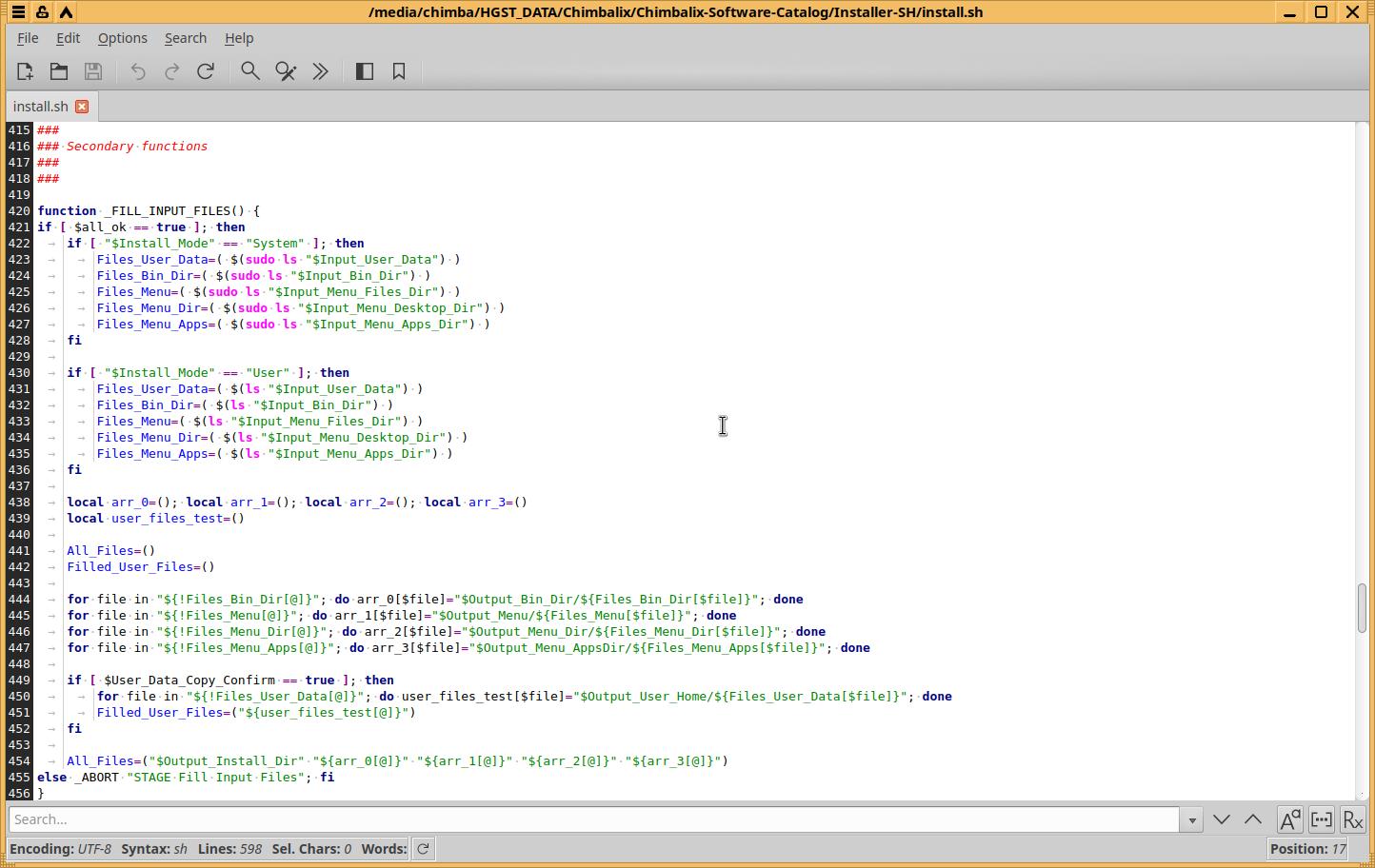Open the replace tool icon
Screen dimensions: 1375x868
tap(286, 71)
